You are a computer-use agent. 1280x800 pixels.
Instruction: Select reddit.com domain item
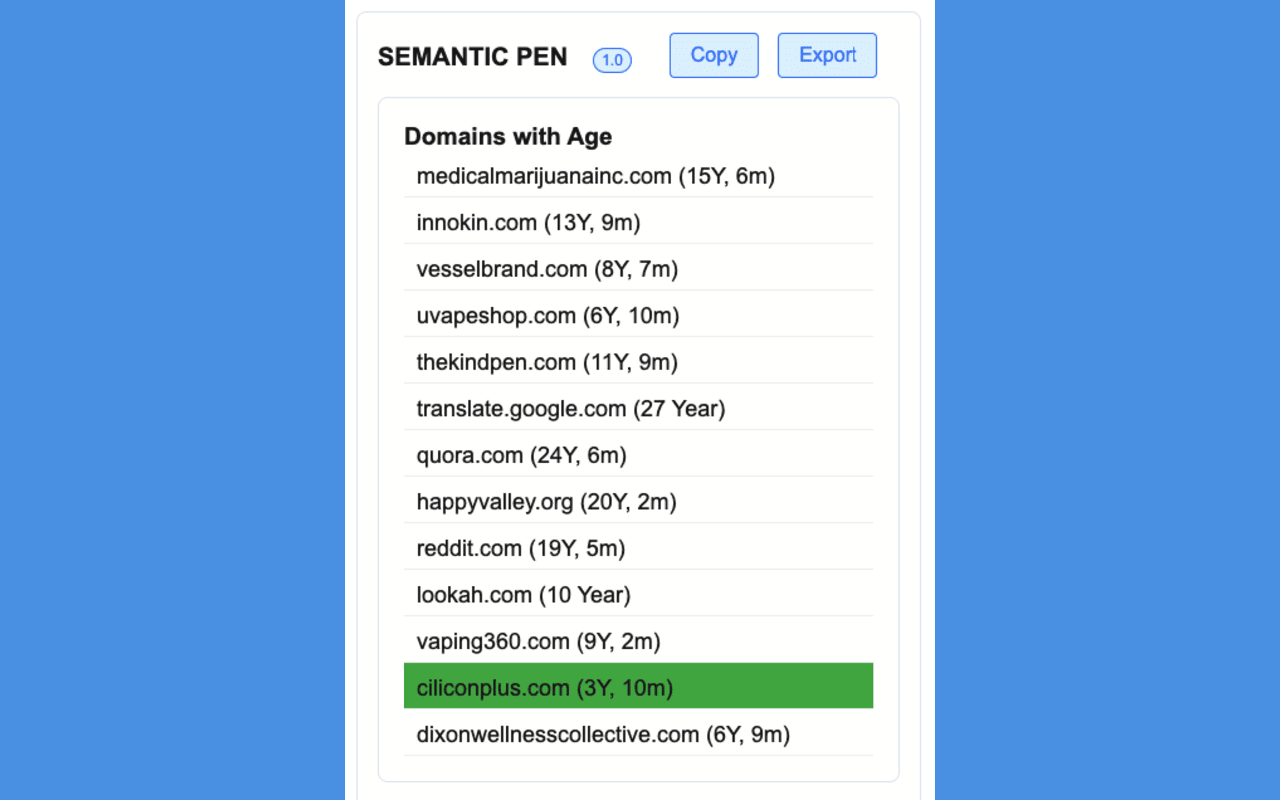pos(520,548)
